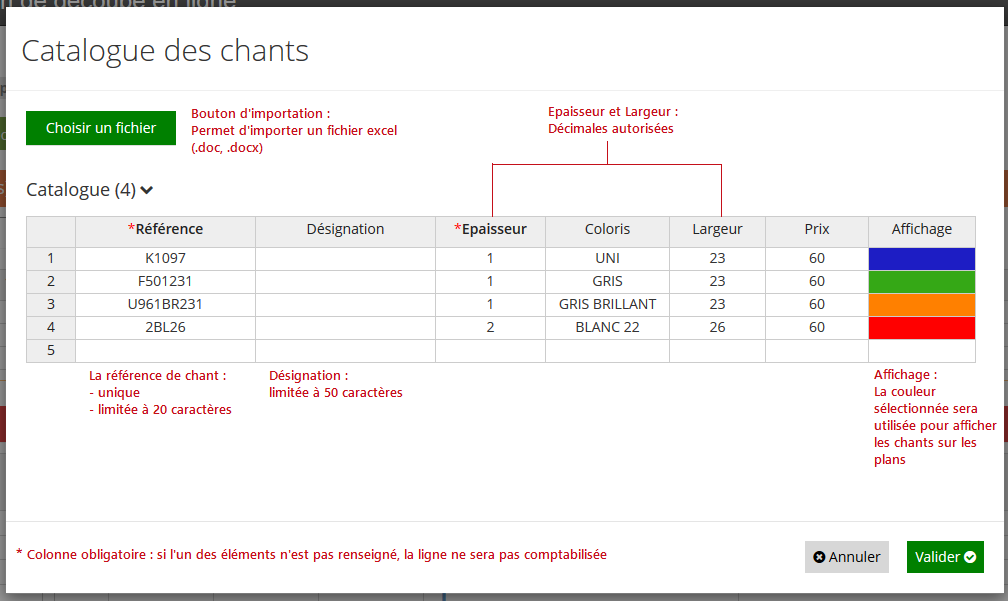Click the Prix value for K1097
The image size is (1008, 601).
[817, 258]
